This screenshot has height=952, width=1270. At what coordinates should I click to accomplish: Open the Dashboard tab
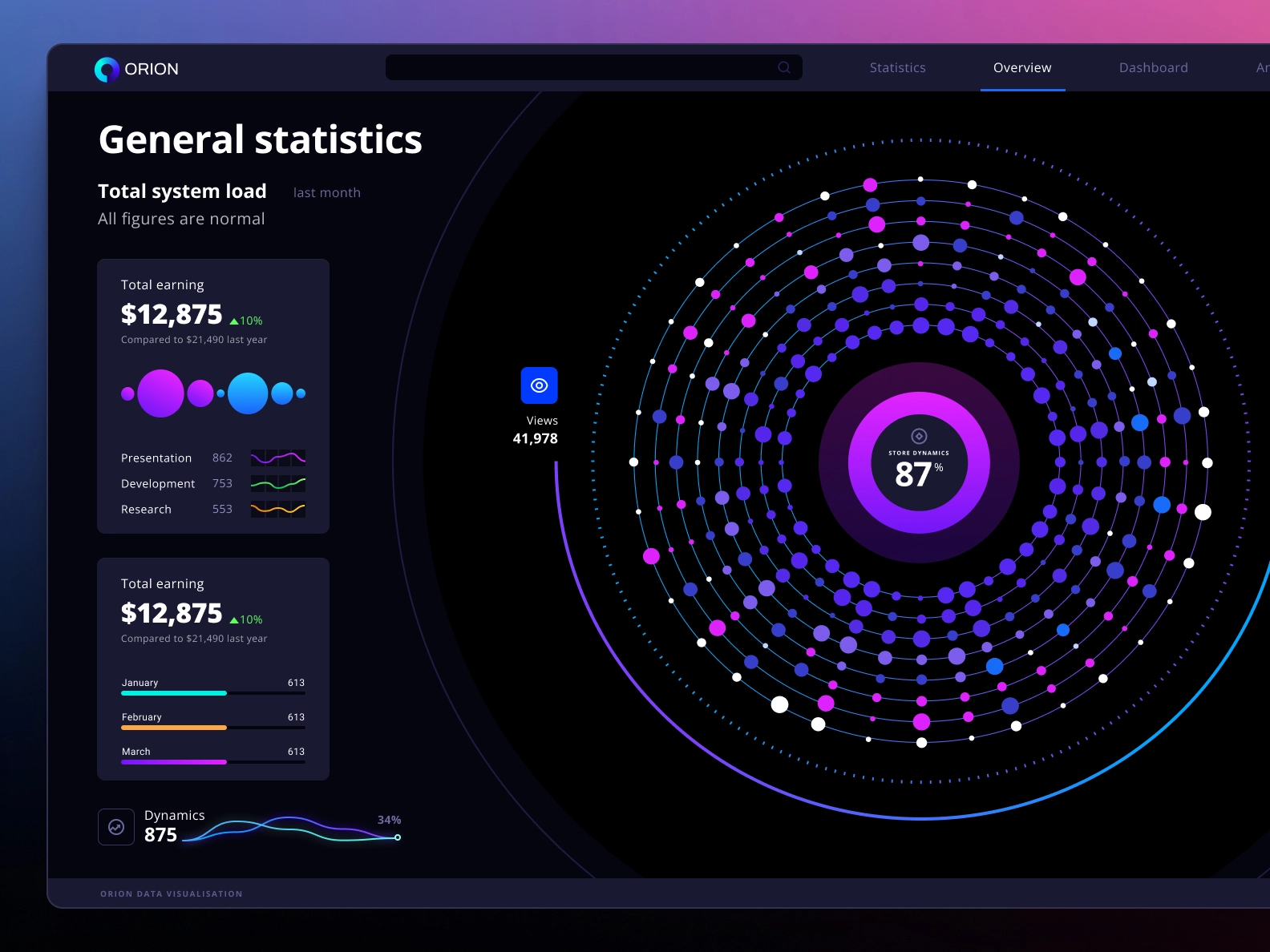pos(1153,68)
